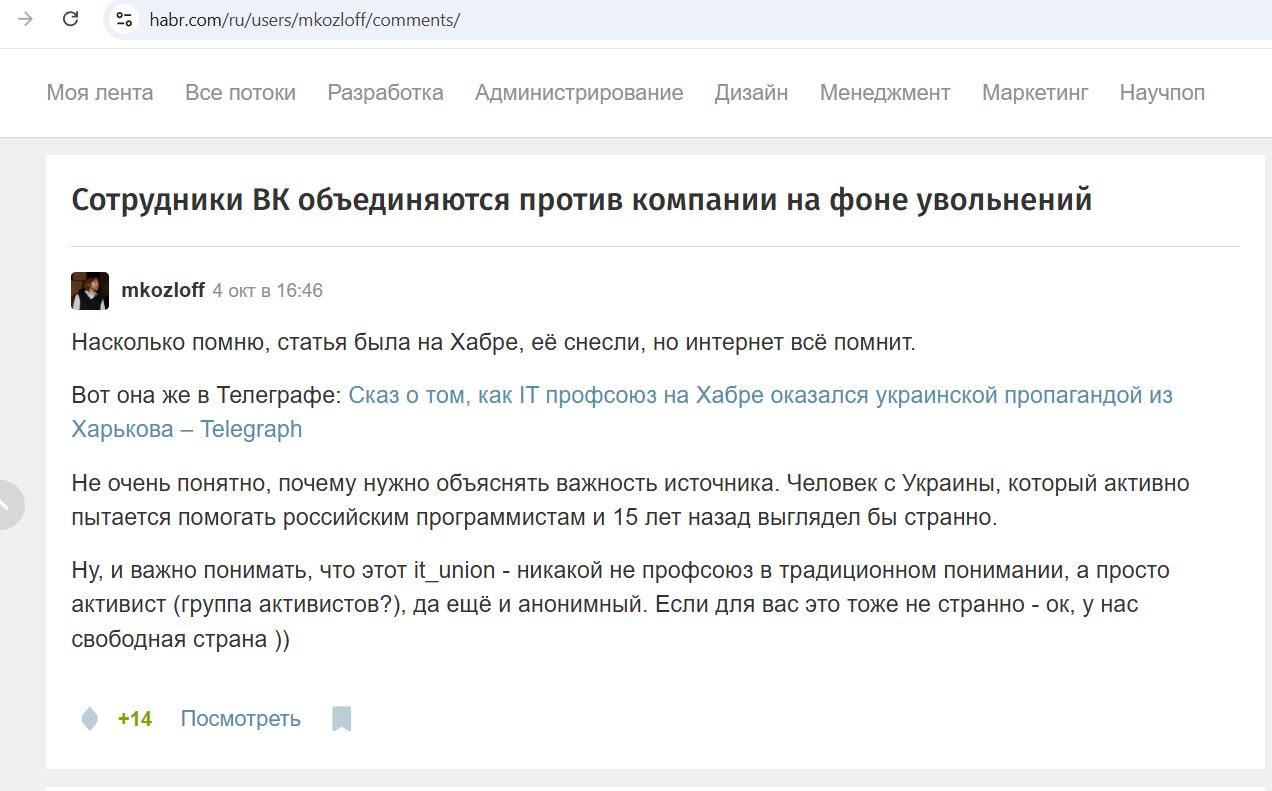
Task: Open article Сотрудники ВК объединяются против компании
Action: pos(581,200)
